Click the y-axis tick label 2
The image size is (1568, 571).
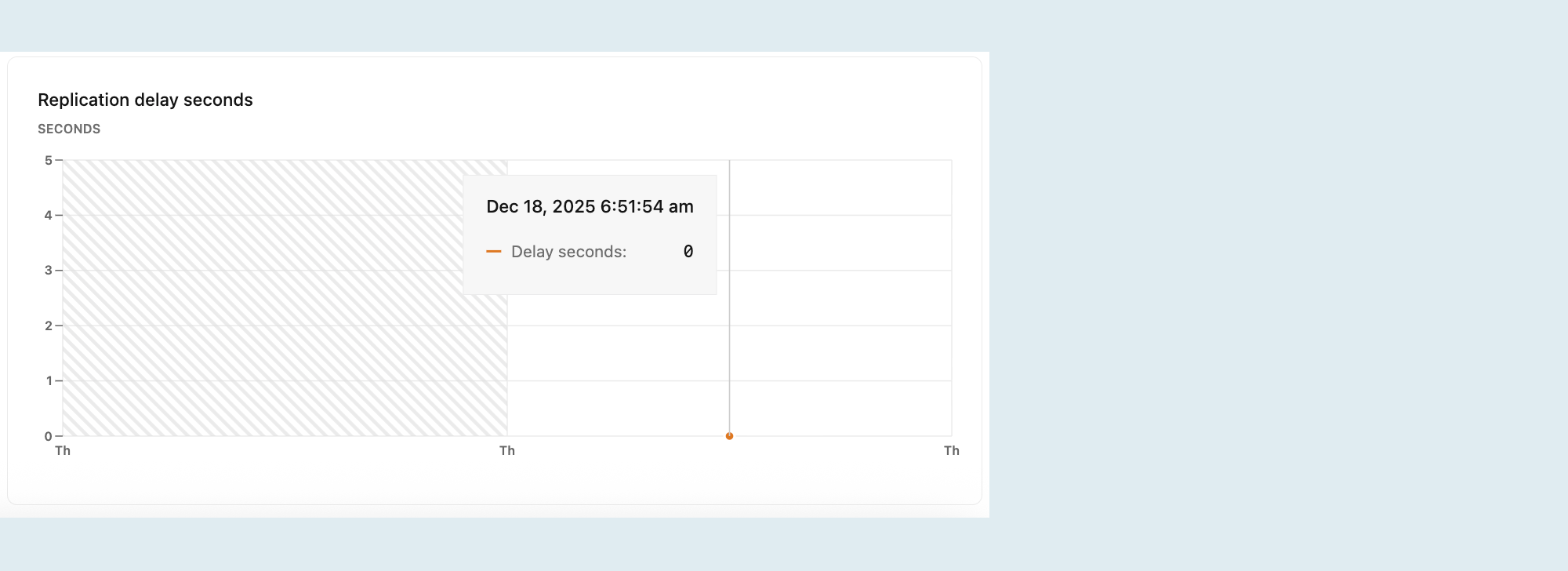click(x=49, y=326)
